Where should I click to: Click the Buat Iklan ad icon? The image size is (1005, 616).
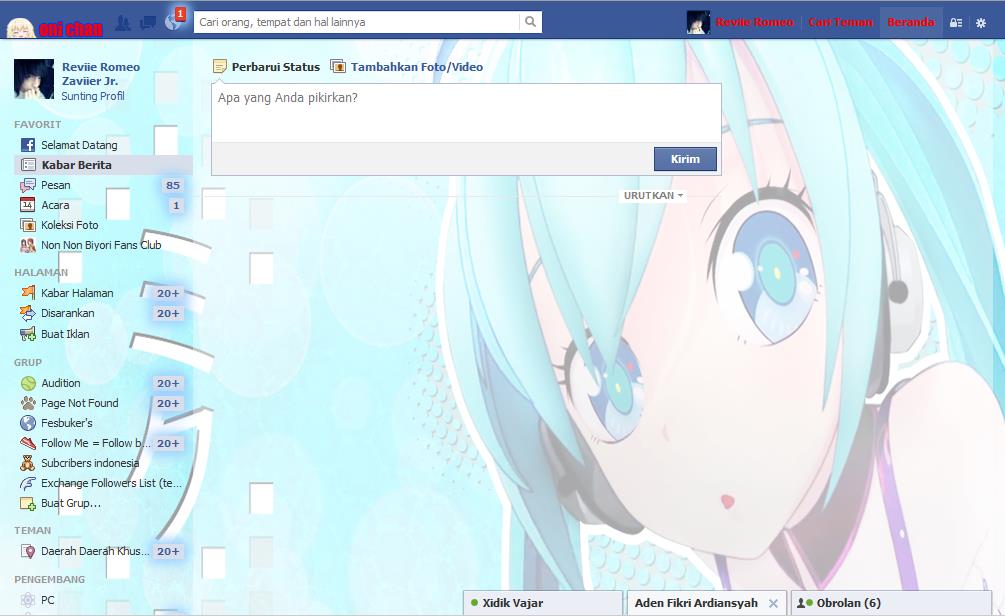tap(28, 334)
